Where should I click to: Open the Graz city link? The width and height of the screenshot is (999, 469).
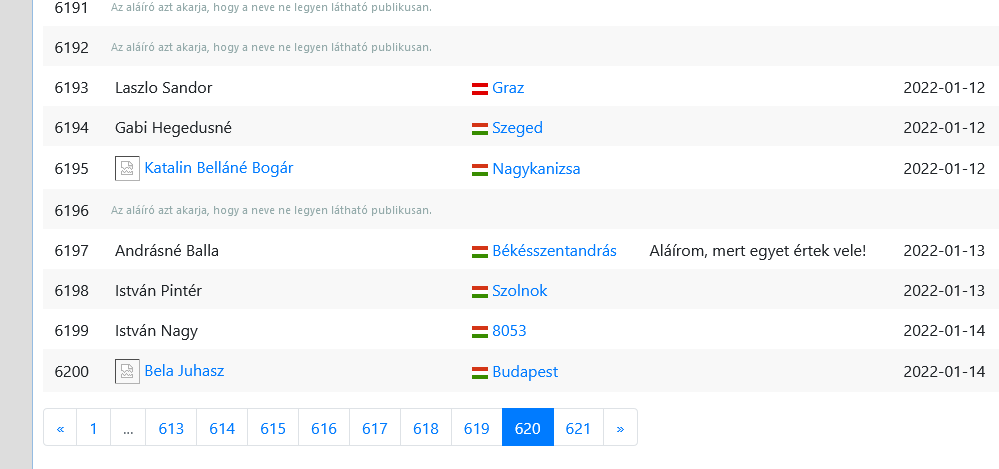508,88
